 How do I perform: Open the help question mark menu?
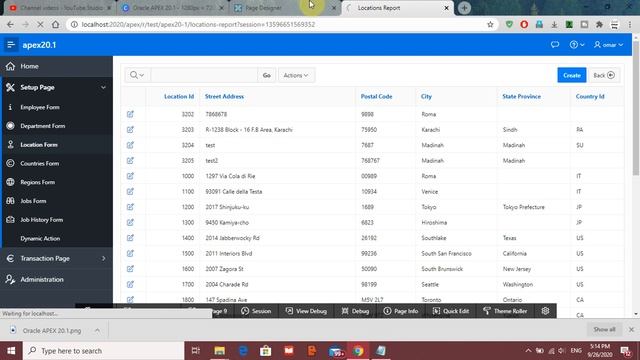(x=577, y=44)
